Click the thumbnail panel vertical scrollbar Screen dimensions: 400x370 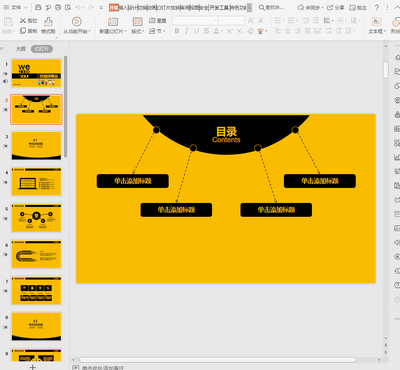tap(66, 106)
